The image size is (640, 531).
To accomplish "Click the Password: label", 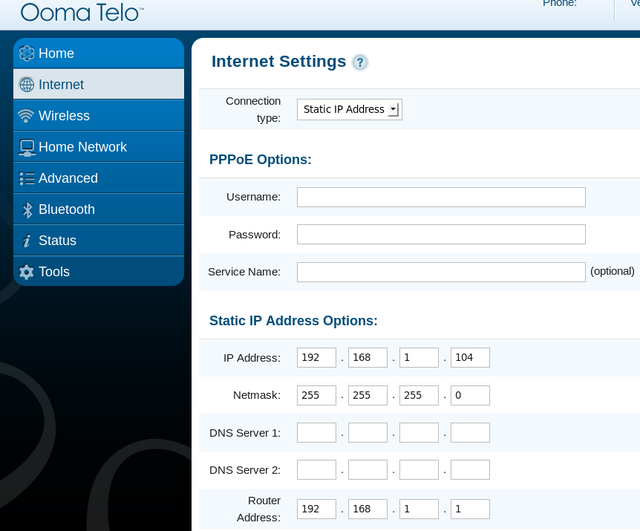I will pos(255,235).
